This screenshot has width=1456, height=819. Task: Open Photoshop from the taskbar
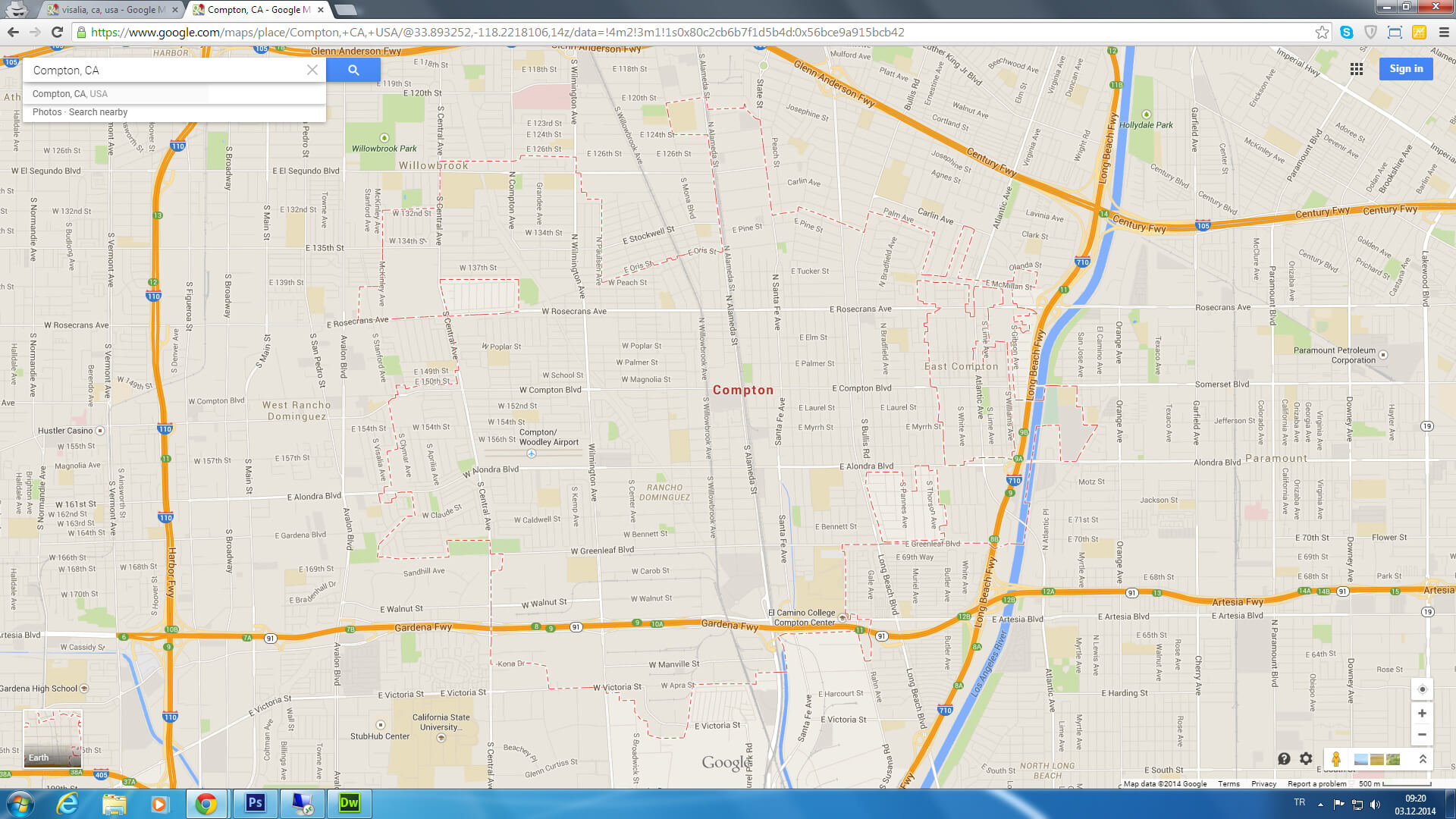(x=255, y=803)
